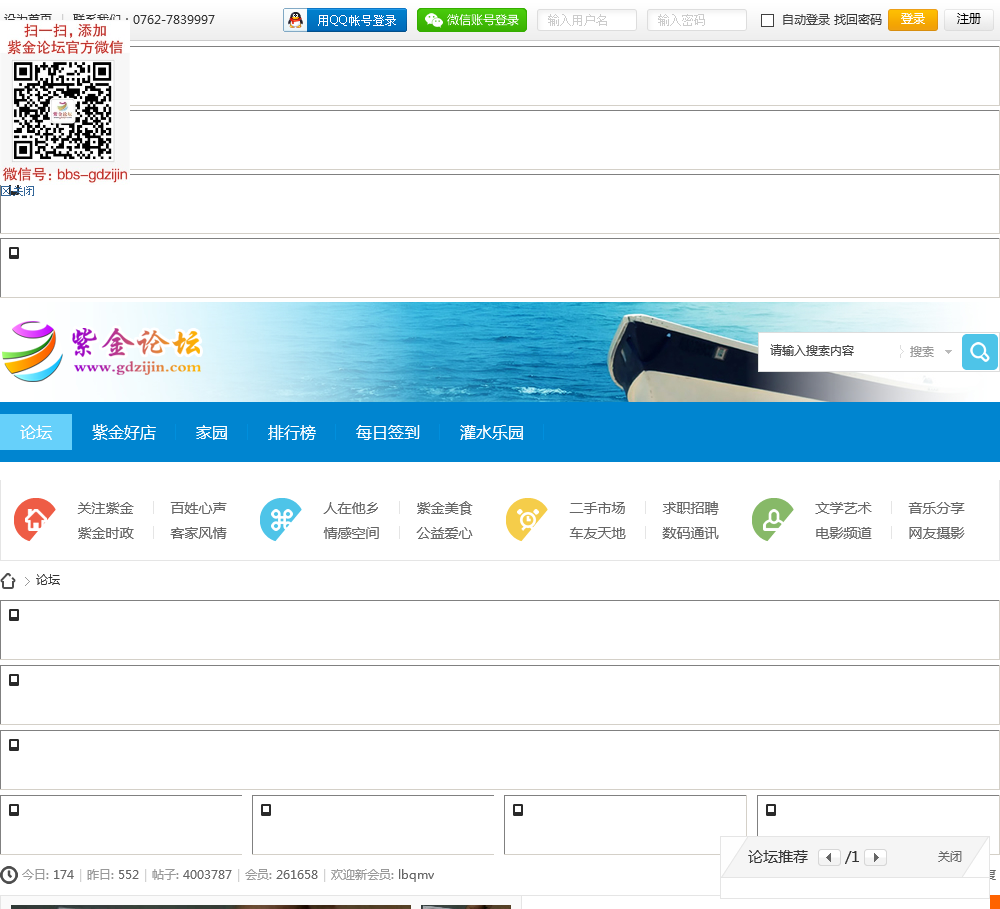Focus the username input field
This screenshot has height=909, width=1000.
click(587, 20)
